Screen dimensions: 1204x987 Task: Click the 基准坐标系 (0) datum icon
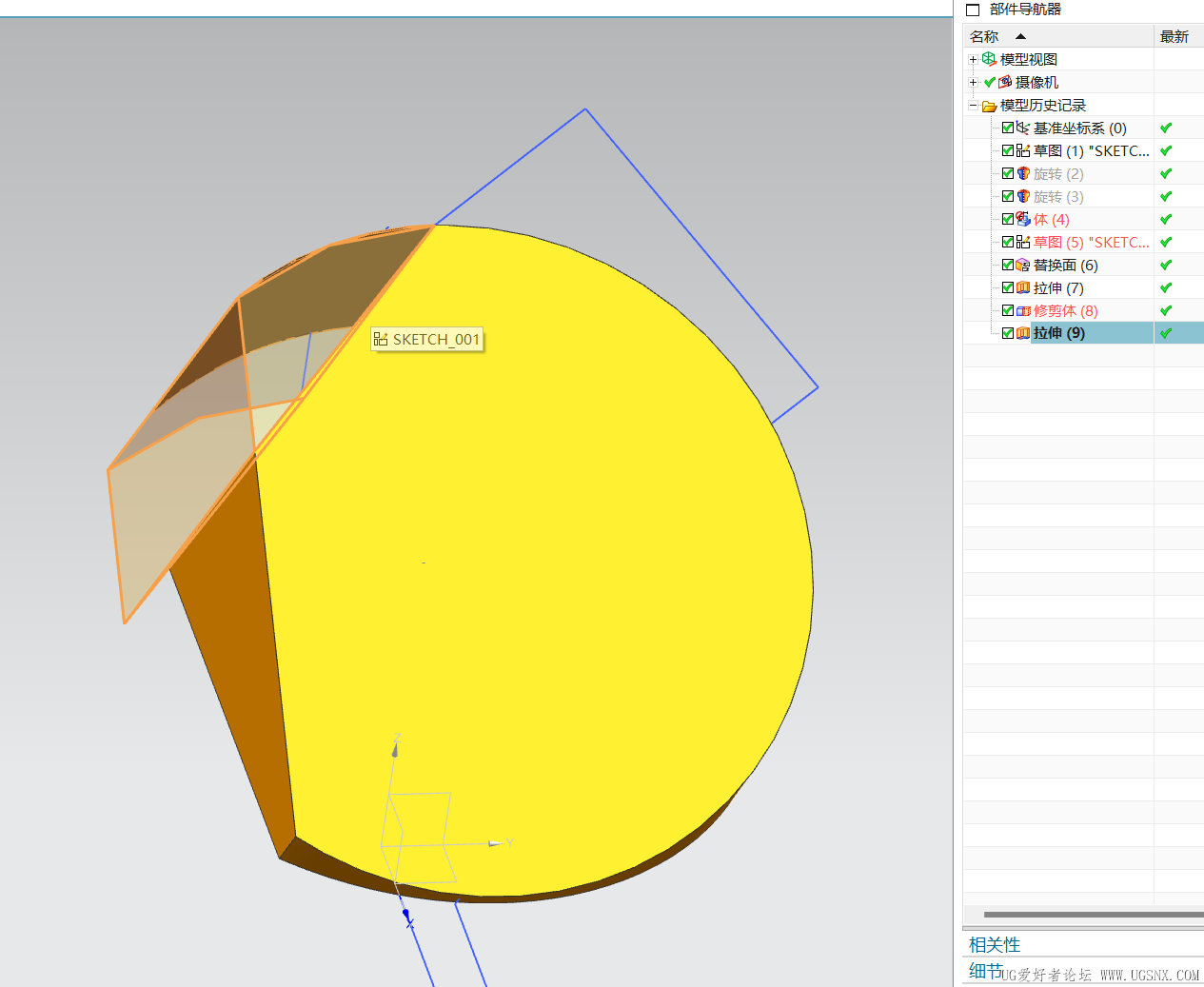point(1023,128)
